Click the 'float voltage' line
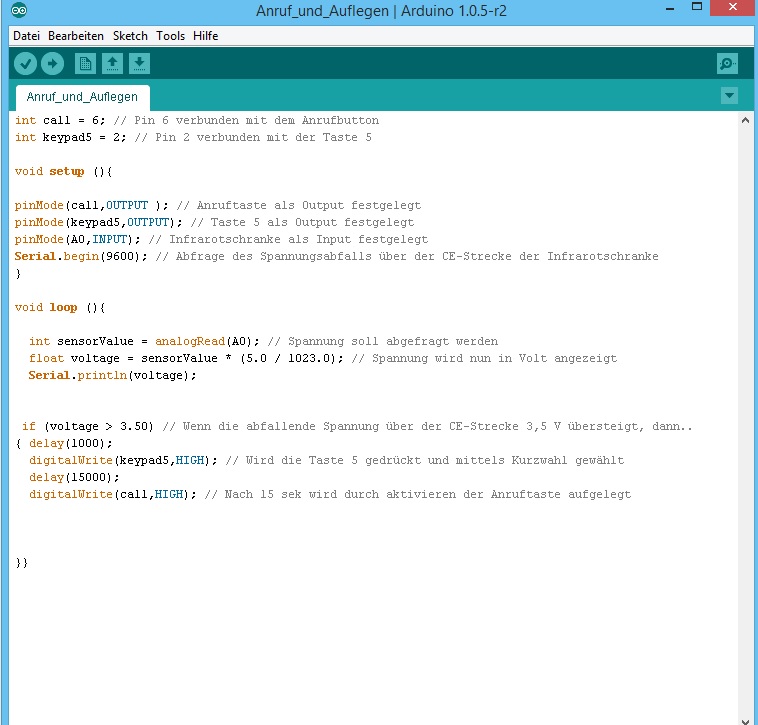The width and height of the screenshot is (758, 725). 323,358
